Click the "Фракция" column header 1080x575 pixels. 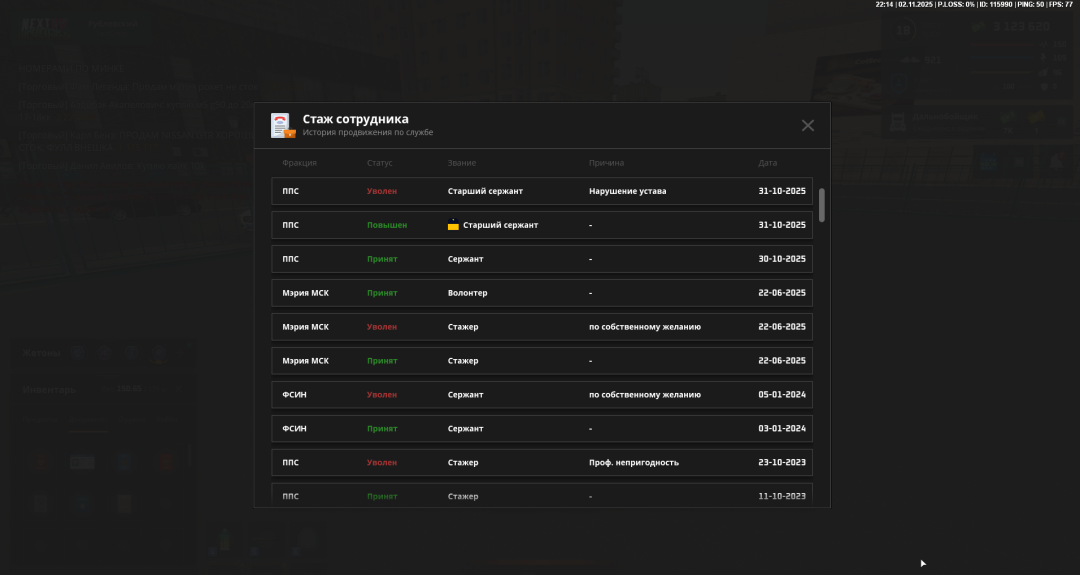point(299,163)
